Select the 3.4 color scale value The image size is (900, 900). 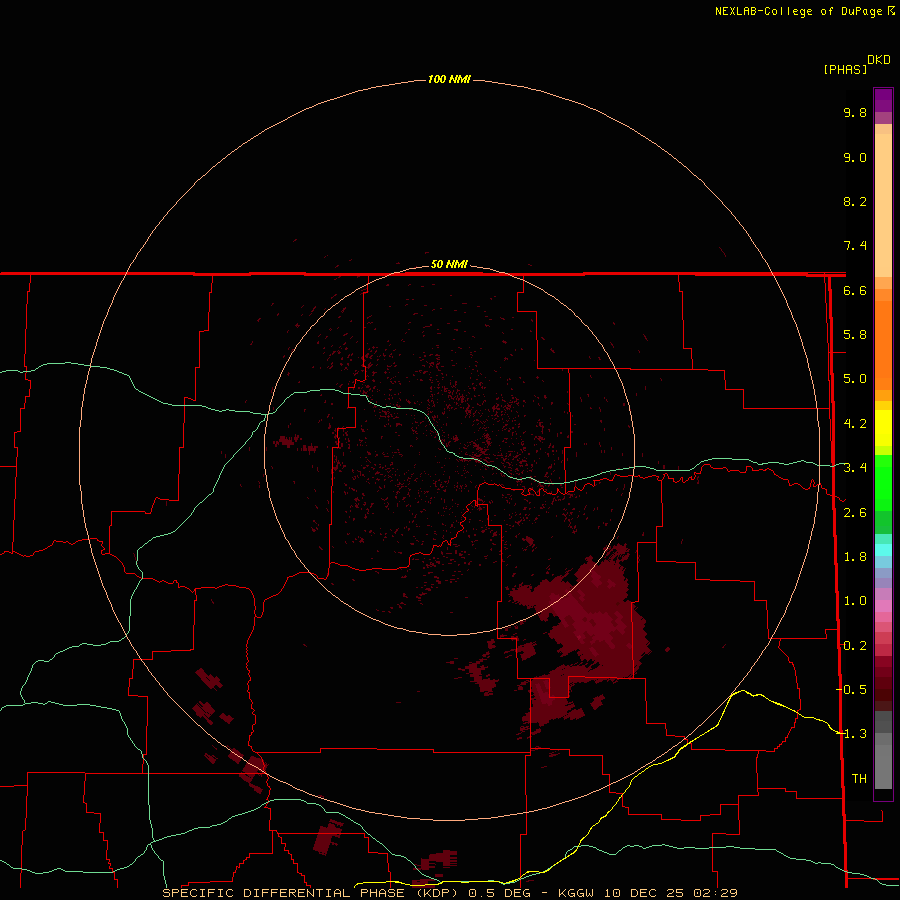click(855, 468)
